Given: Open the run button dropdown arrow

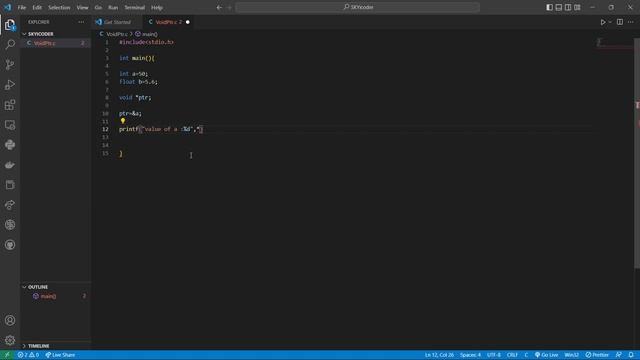Looking at the screenshot, I should point(610,22).
